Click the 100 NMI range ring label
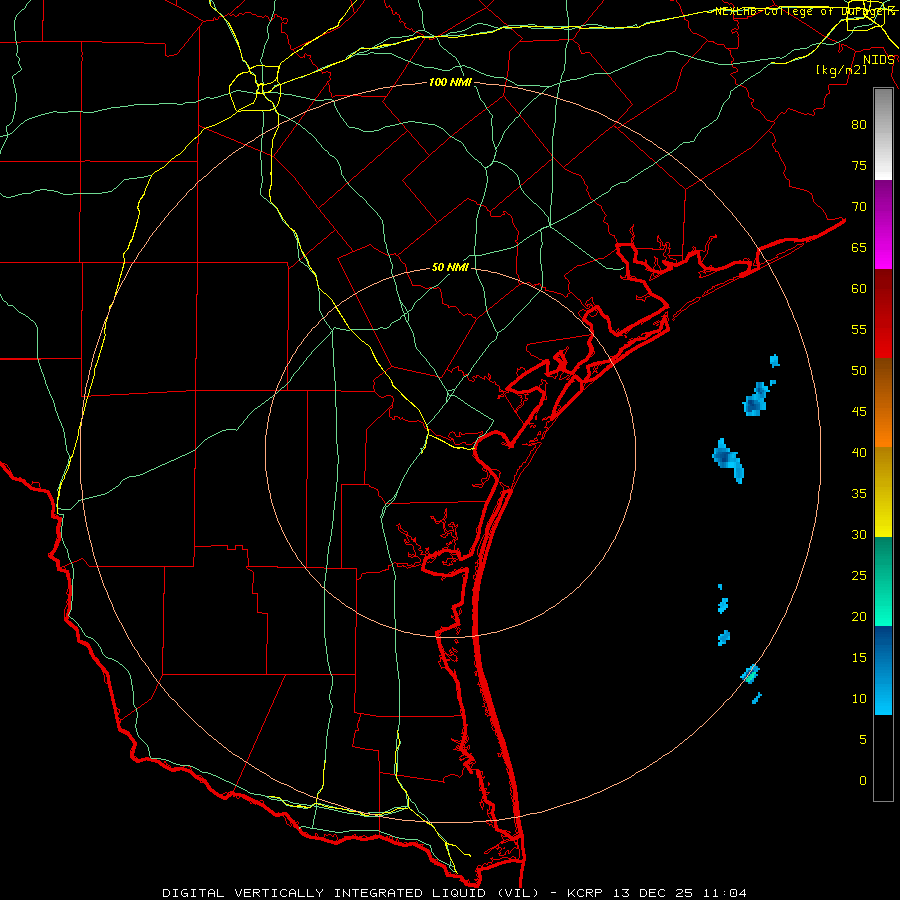Viewport: 900px width, 900px height. pos(450,83)
